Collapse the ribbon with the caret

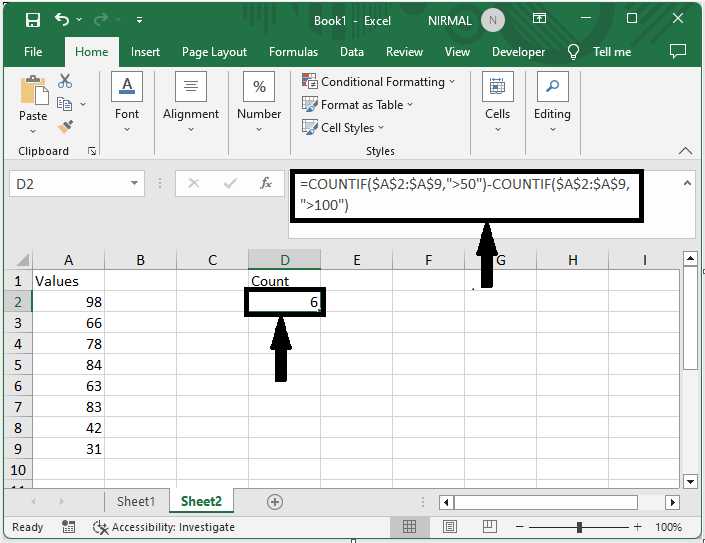tap(685, 151)
